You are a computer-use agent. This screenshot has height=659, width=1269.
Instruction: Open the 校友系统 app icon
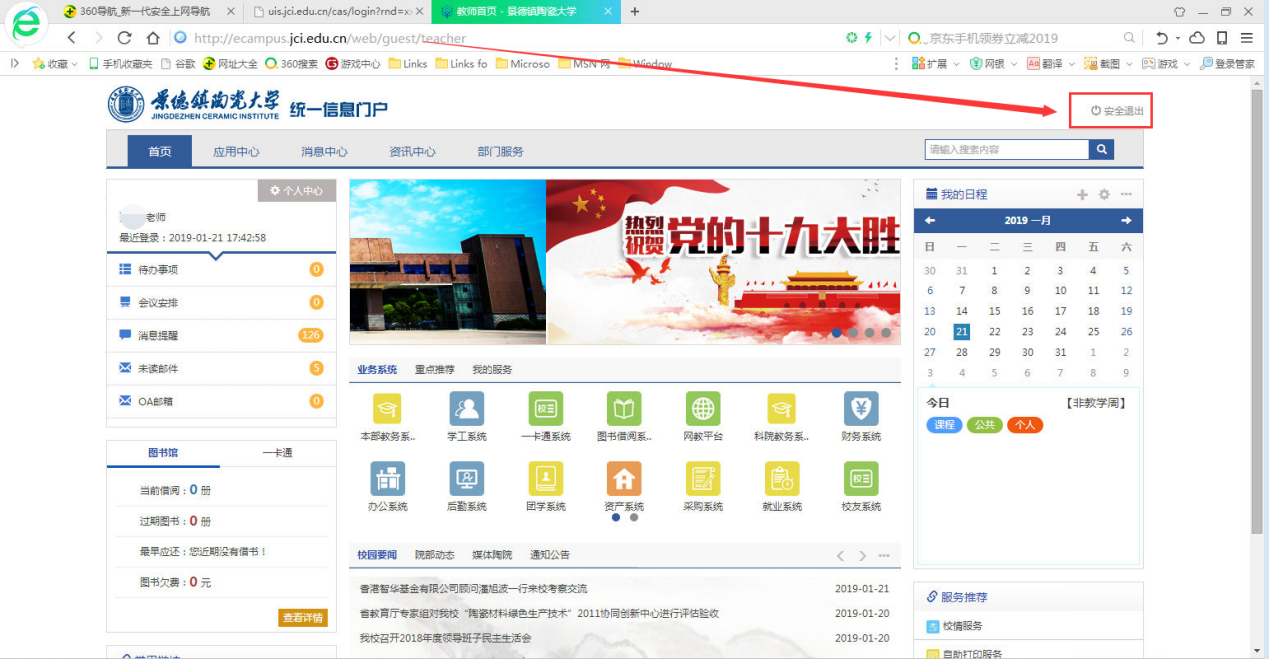click(x=861, y=478)
